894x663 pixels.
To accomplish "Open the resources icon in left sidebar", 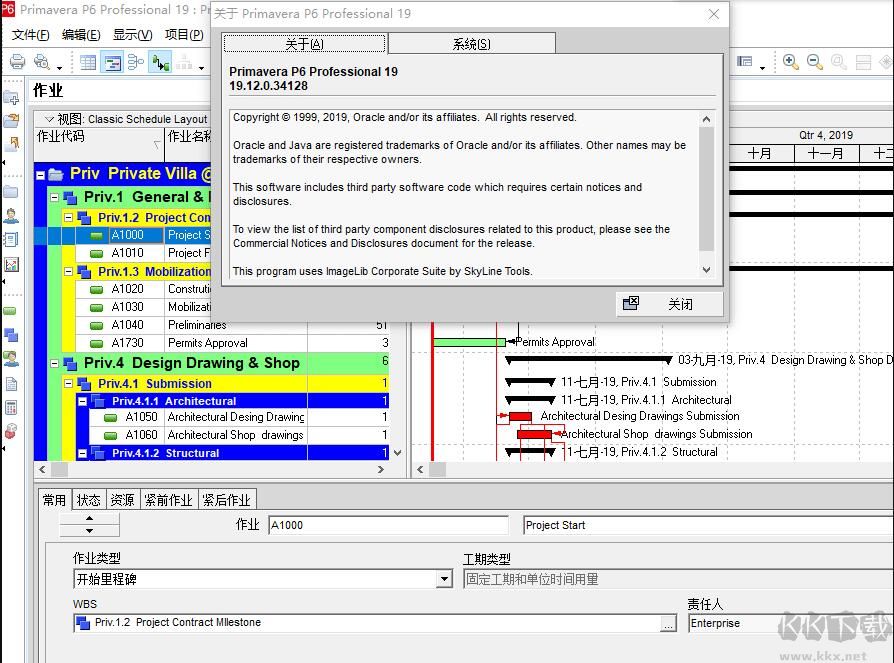I will click(11, 216).
